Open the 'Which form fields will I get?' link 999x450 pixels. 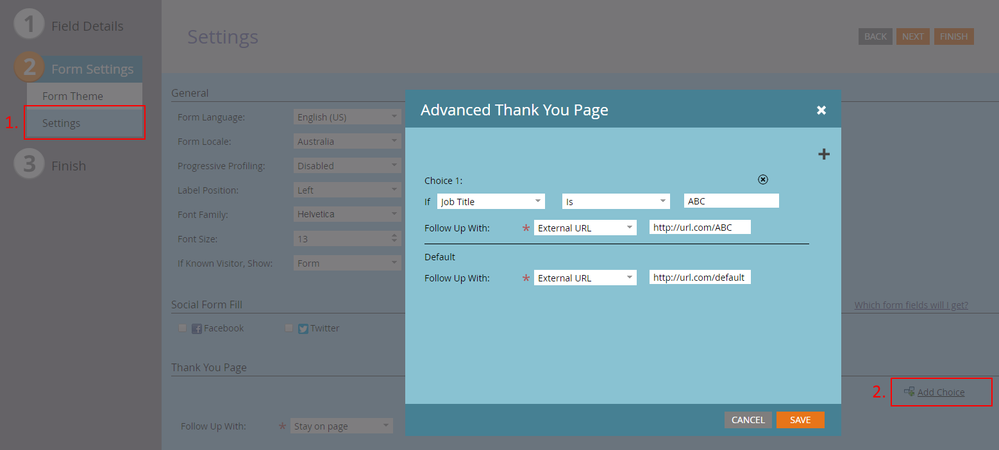(911, 305)
